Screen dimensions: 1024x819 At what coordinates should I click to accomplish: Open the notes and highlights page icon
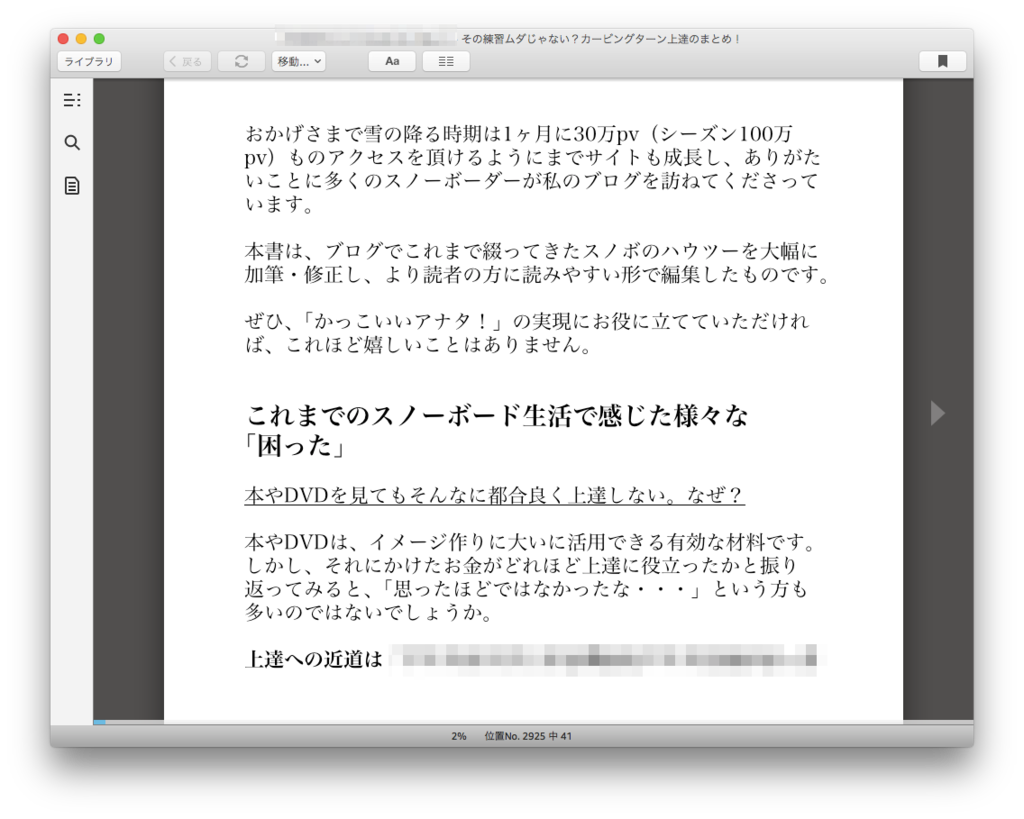coord(72,185)
